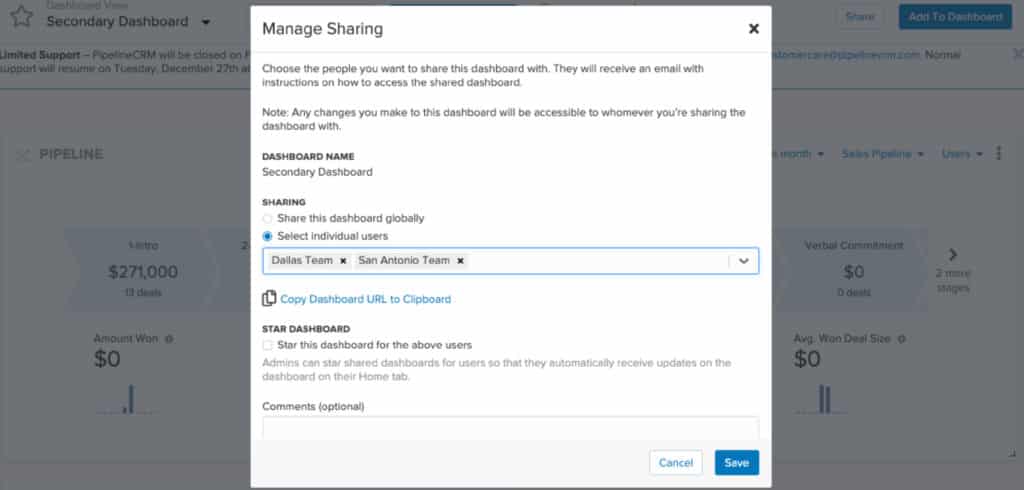Click the Comments text box

pos(511,428)
